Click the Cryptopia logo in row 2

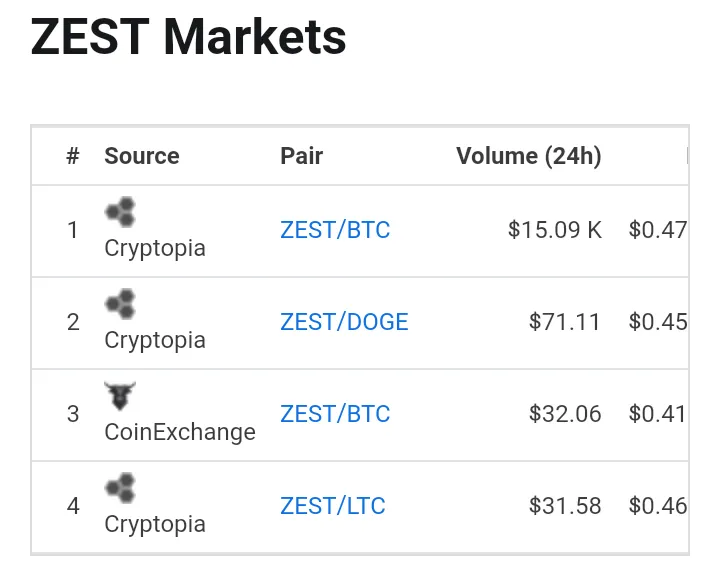[x=120, y=304]
